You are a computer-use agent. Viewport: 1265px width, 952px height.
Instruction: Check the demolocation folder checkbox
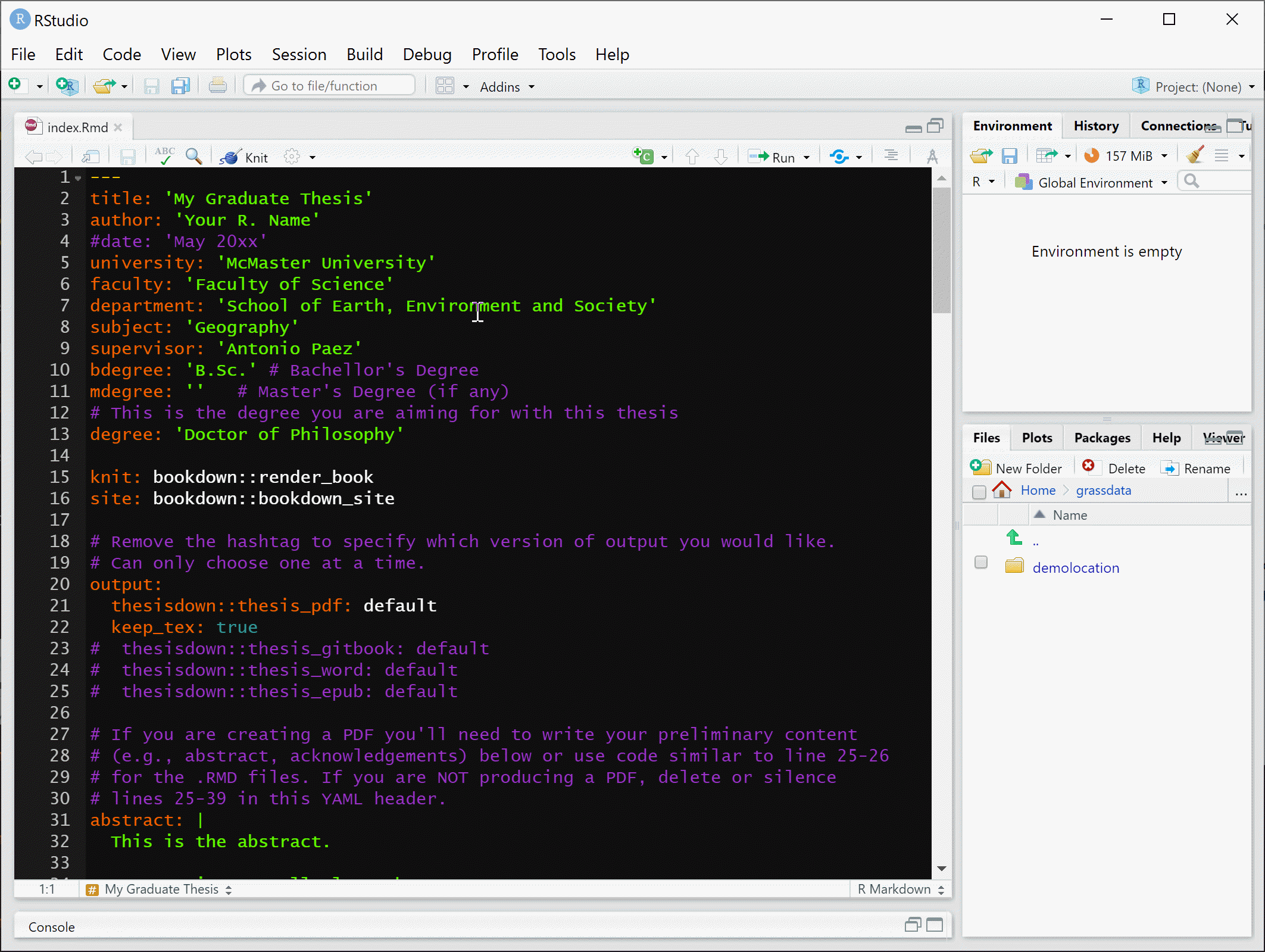[980, 563]
